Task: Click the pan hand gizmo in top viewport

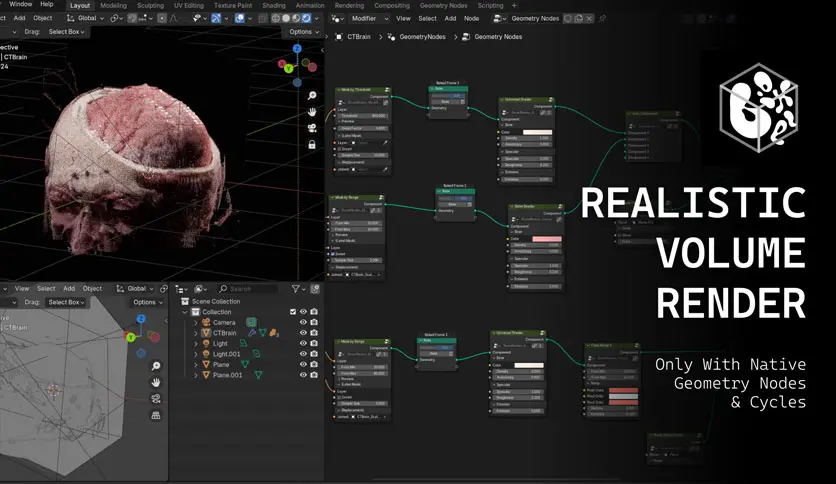Action: pyautogui.click(x=312, y=112)
